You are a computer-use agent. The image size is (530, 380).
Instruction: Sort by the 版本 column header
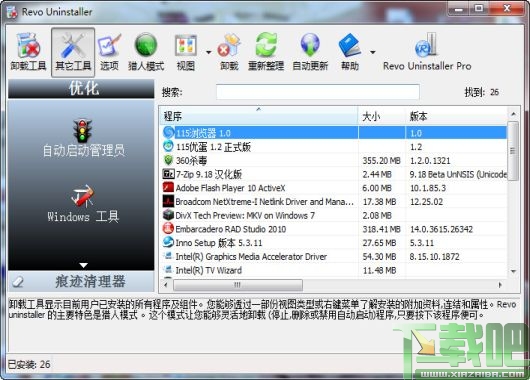457,117
